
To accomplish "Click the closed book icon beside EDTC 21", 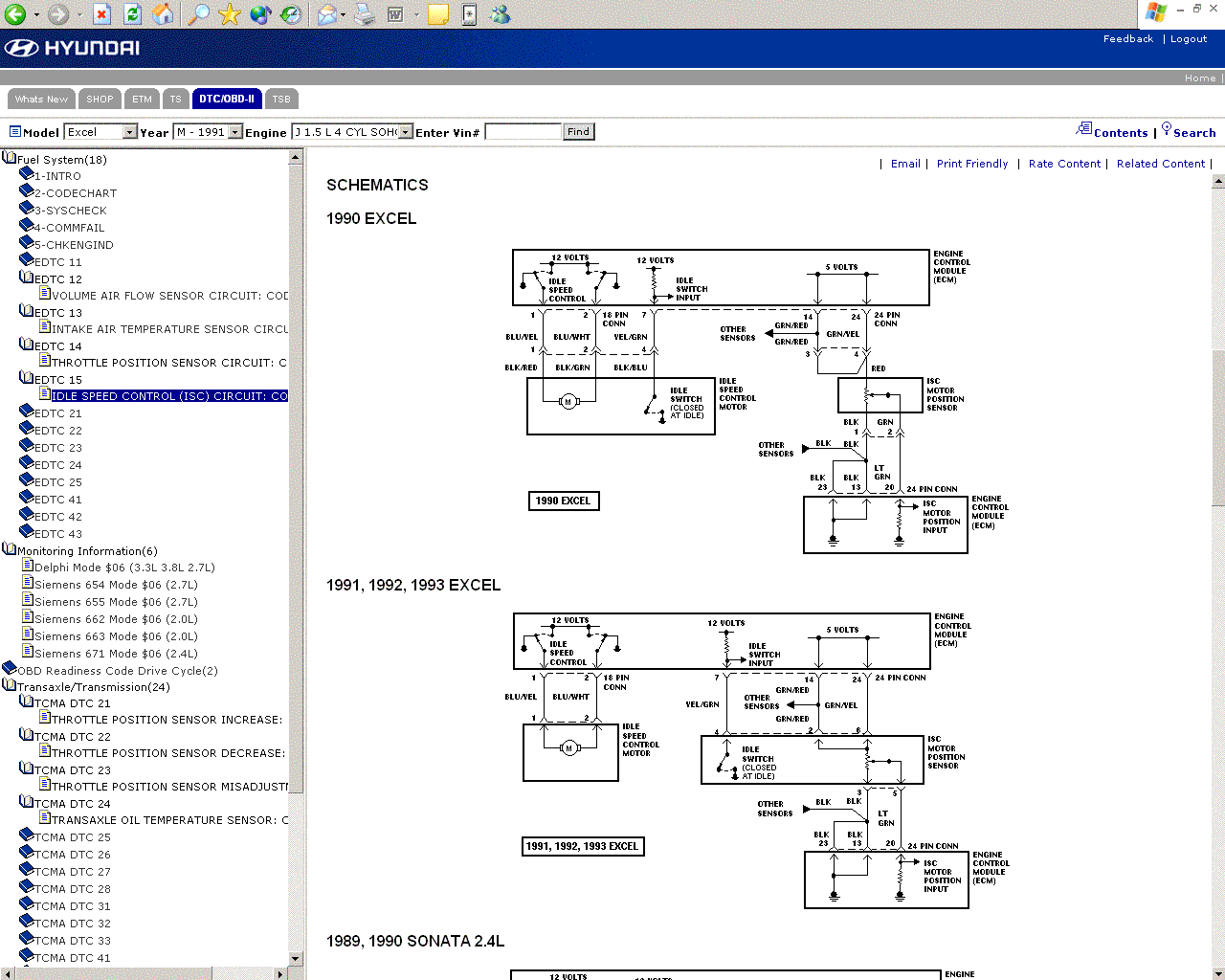I will tap(27, 412).
